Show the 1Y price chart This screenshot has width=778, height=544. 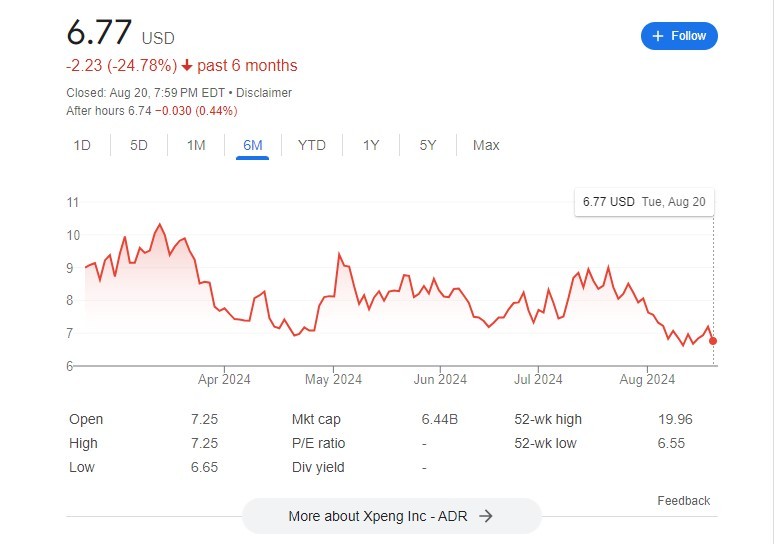[371, 145]
